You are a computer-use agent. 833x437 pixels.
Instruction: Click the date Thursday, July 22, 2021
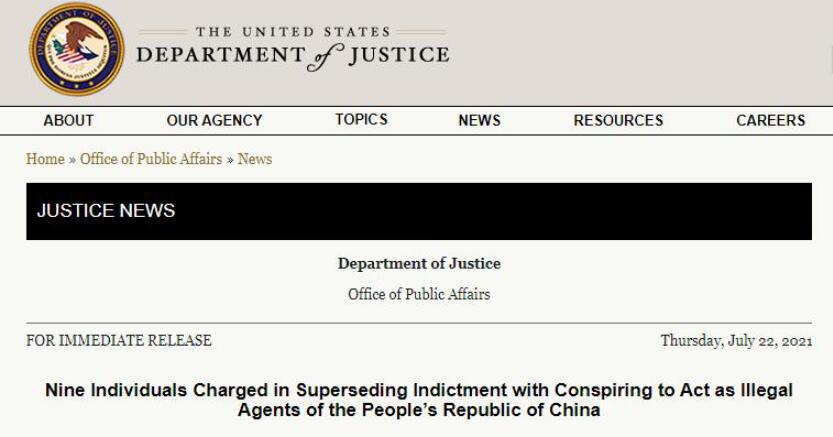[x=736, y=340]
